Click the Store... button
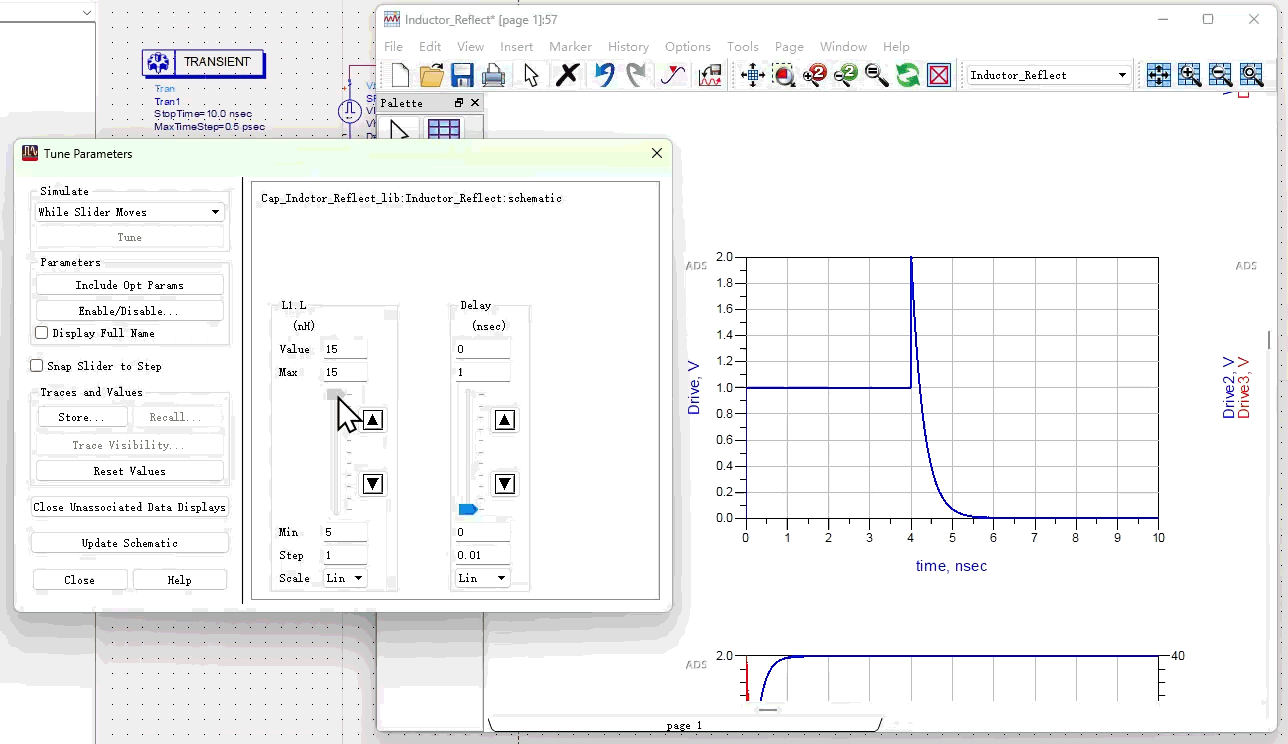 tap(82, 417)
